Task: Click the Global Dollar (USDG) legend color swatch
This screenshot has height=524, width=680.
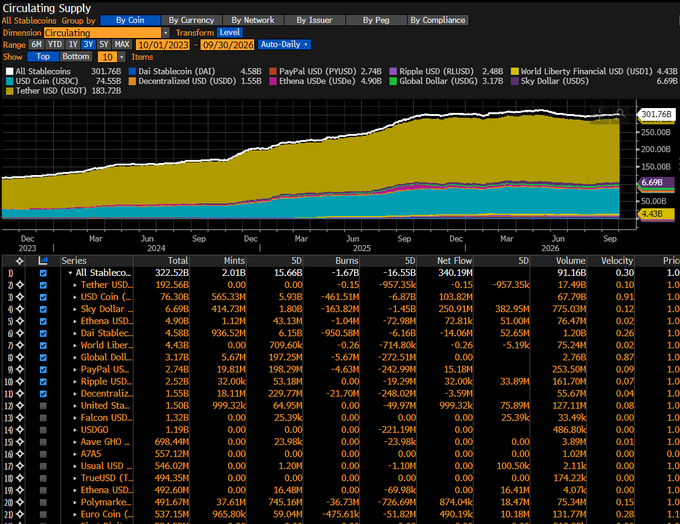Action: [x=393, y=81]
